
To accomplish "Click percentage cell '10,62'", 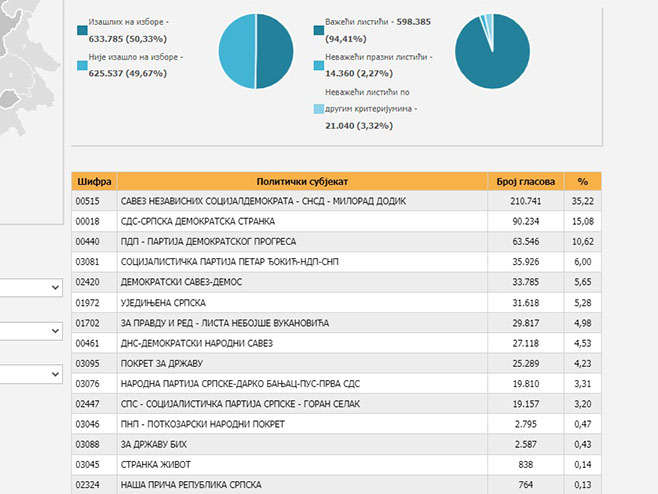I will (x=582, y=241).
